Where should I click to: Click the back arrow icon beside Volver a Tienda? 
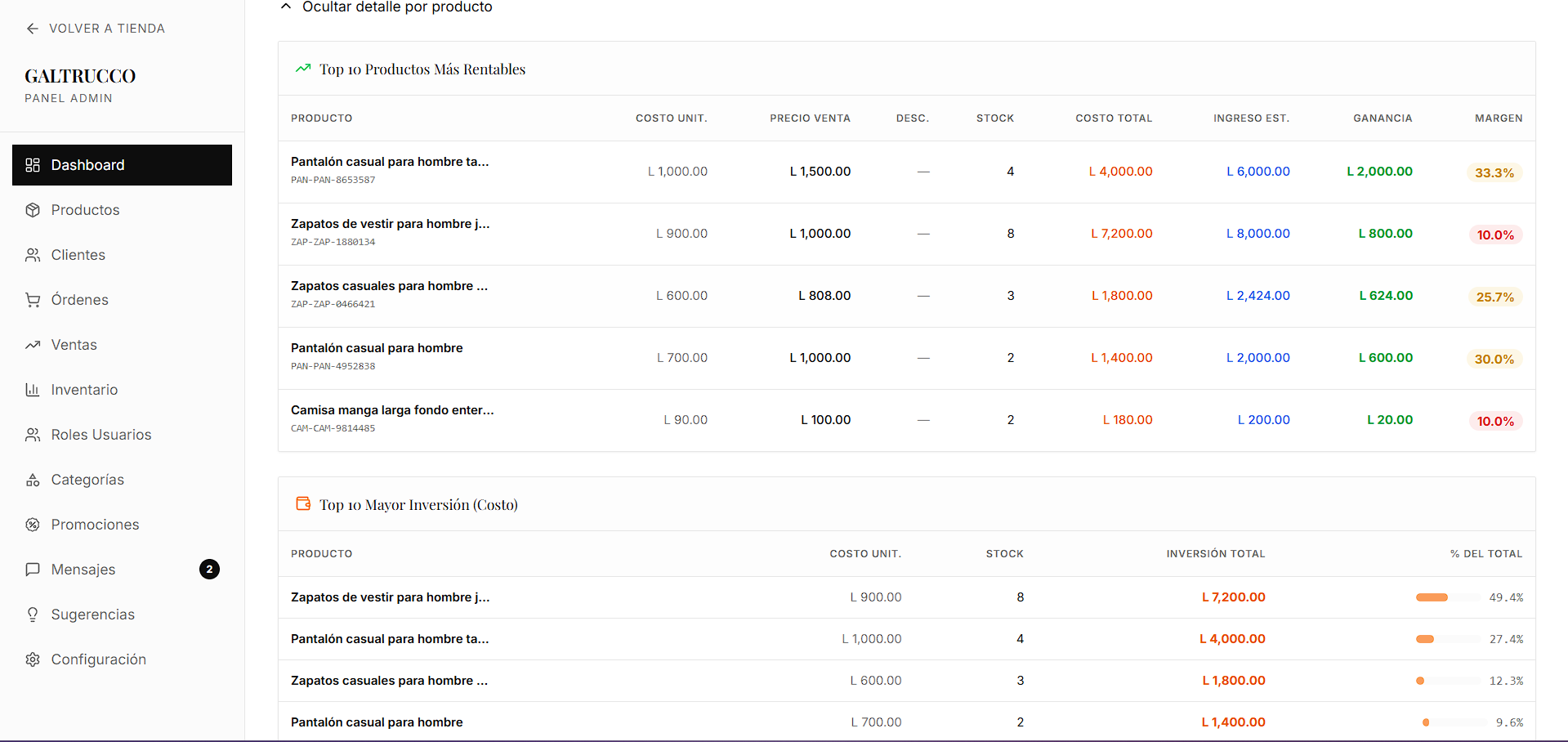32,29
